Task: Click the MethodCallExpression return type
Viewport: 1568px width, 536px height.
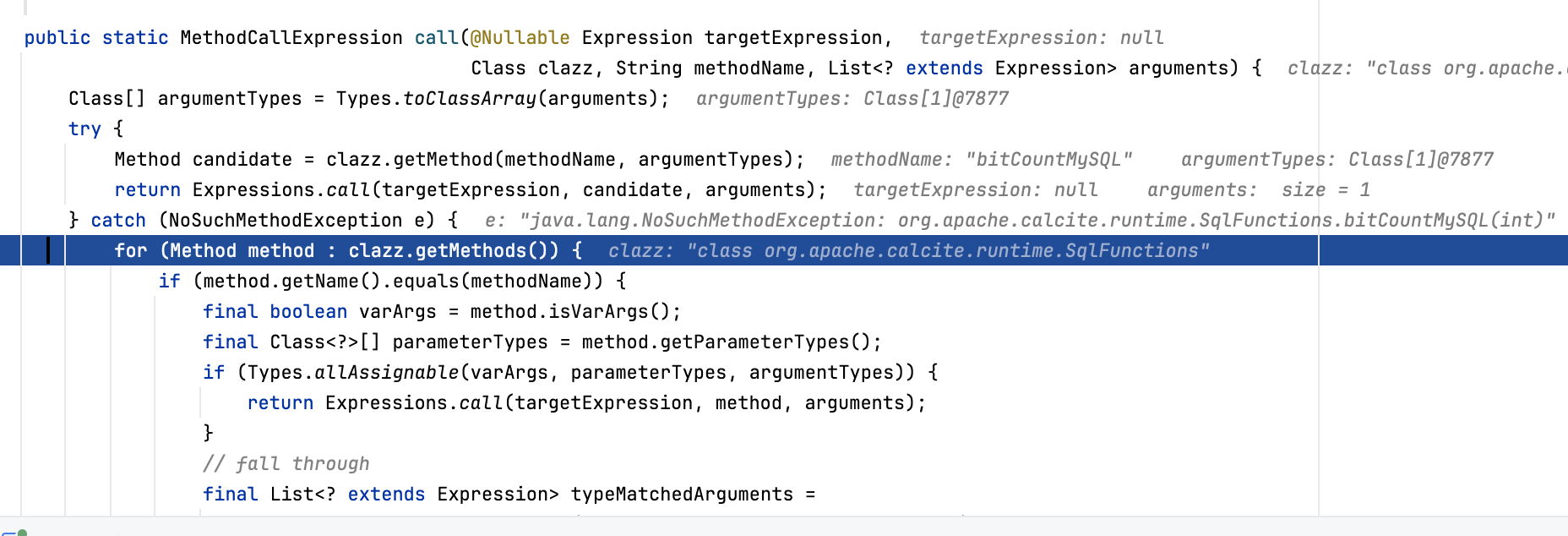Action: (291, 38)
